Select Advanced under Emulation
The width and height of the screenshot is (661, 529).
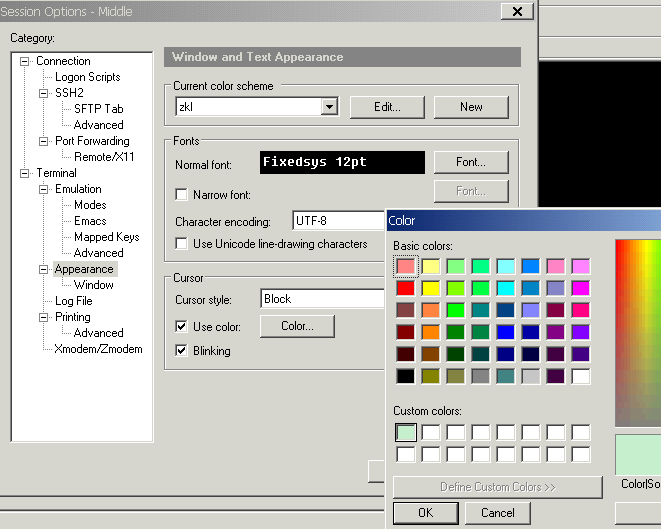coord(99,253)
